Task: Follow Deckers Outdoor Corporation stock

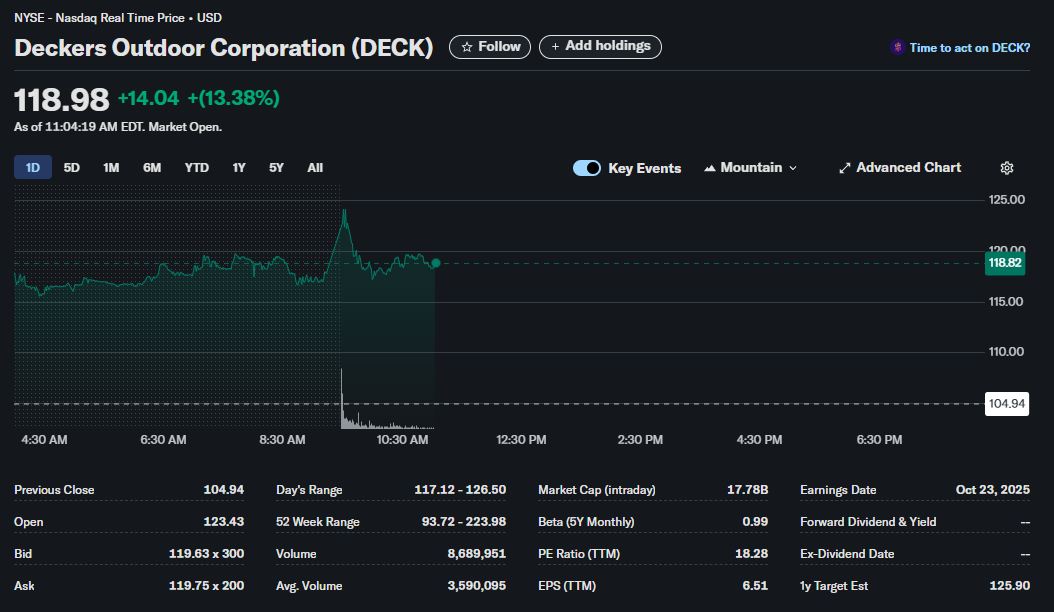Action: click(x=490, y=47)
